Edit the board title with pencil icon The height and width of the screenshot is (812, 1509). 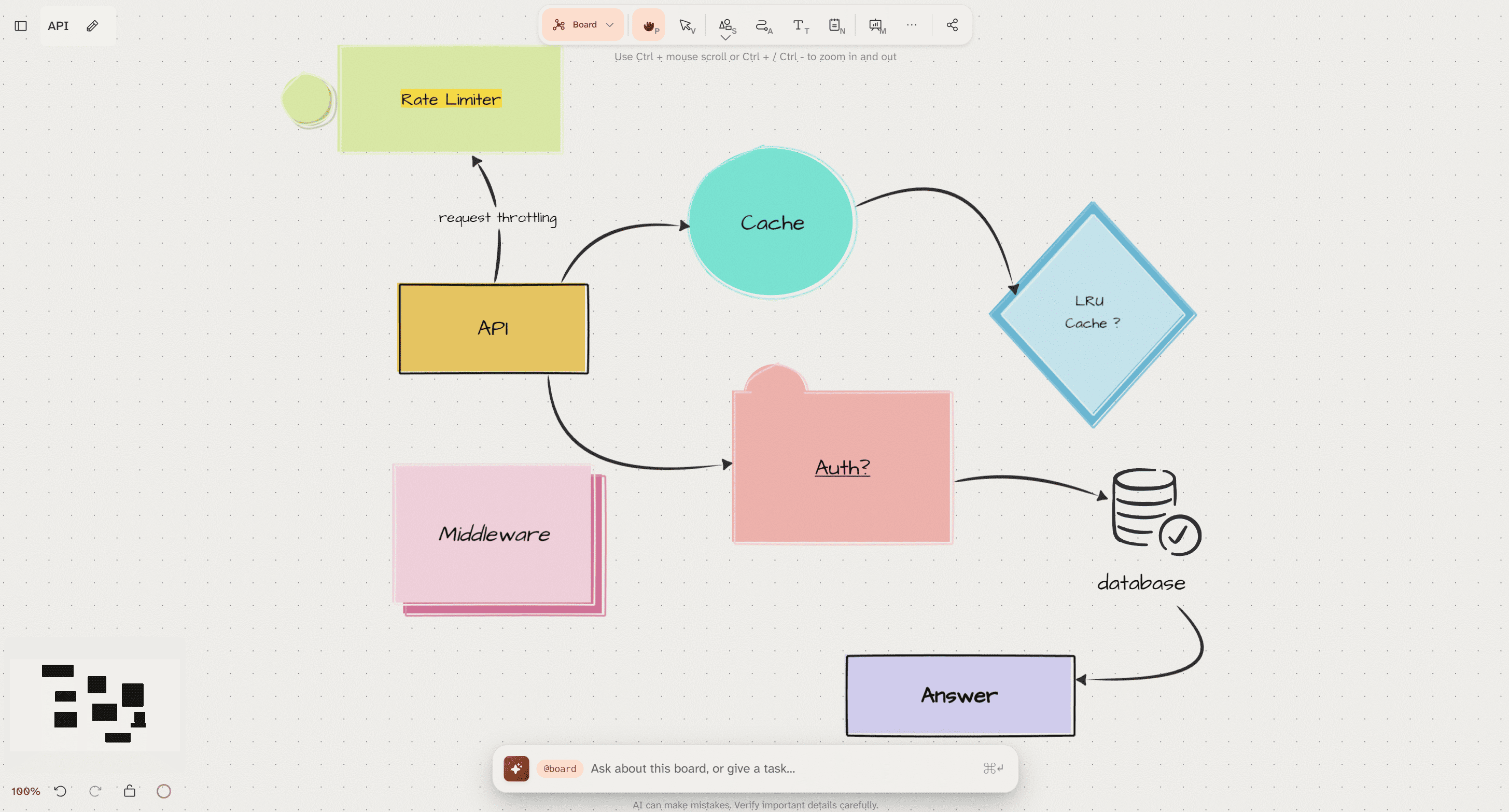pyautogui.click(x=92, y=26)
